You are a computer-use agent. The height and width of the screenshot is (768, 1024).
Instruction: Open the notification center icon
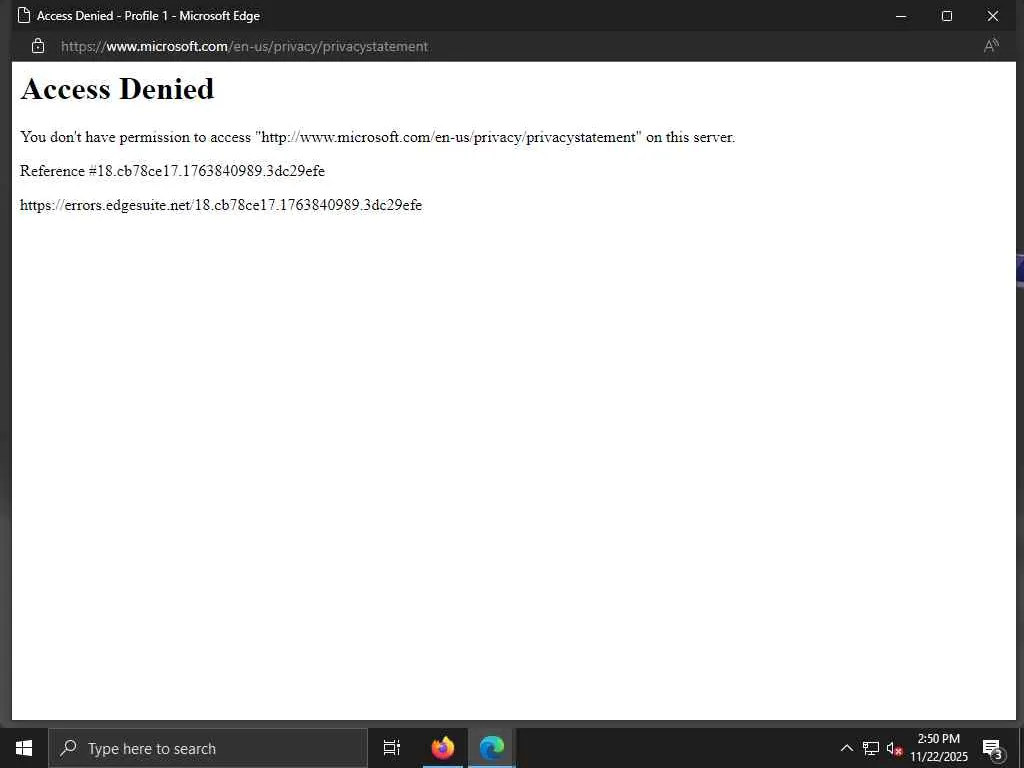click(992, 749)
